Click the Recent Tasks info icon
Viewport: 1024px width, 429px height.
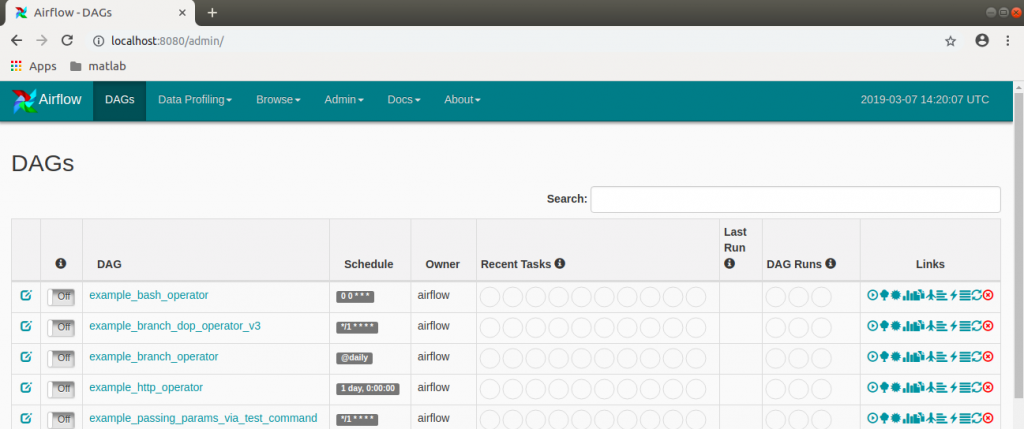click(560, 264)
